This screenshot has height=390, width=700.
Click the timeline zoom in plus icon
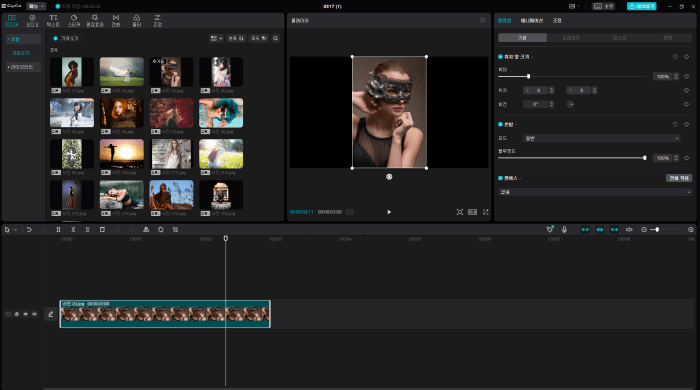(x=691, y=229)
